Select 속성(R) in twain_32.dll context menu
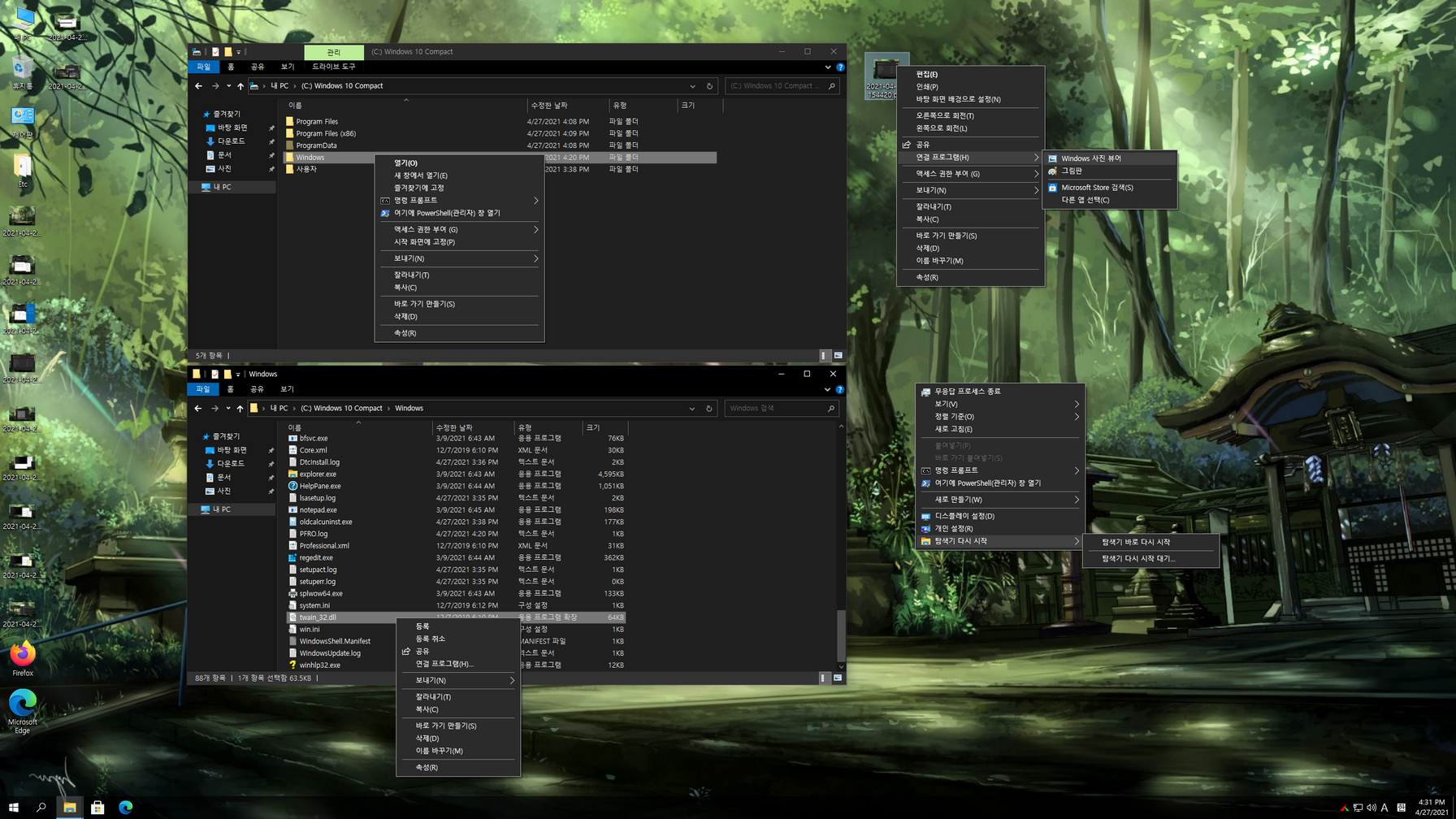Image resolution: width=1456 pixels, height=819 pixels. (458, 768)
